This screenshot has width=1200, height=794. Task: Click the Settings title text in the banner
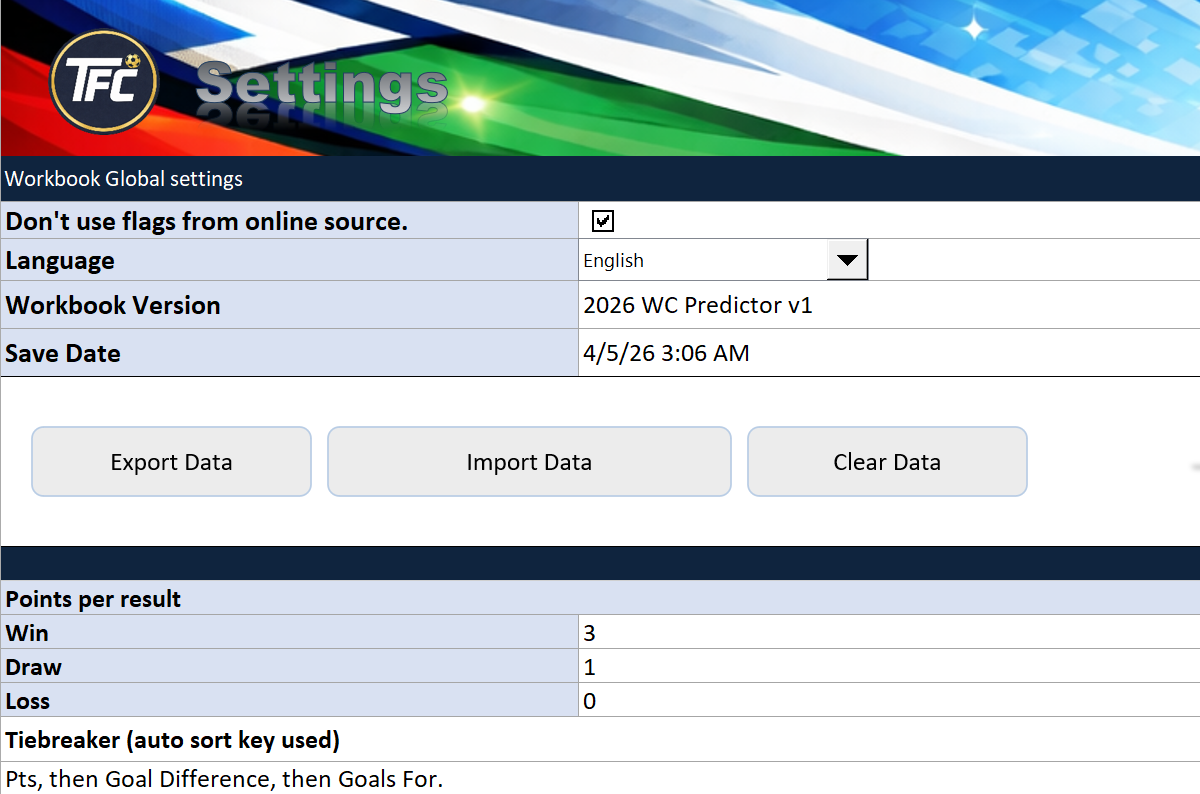(x=320, y=88)
